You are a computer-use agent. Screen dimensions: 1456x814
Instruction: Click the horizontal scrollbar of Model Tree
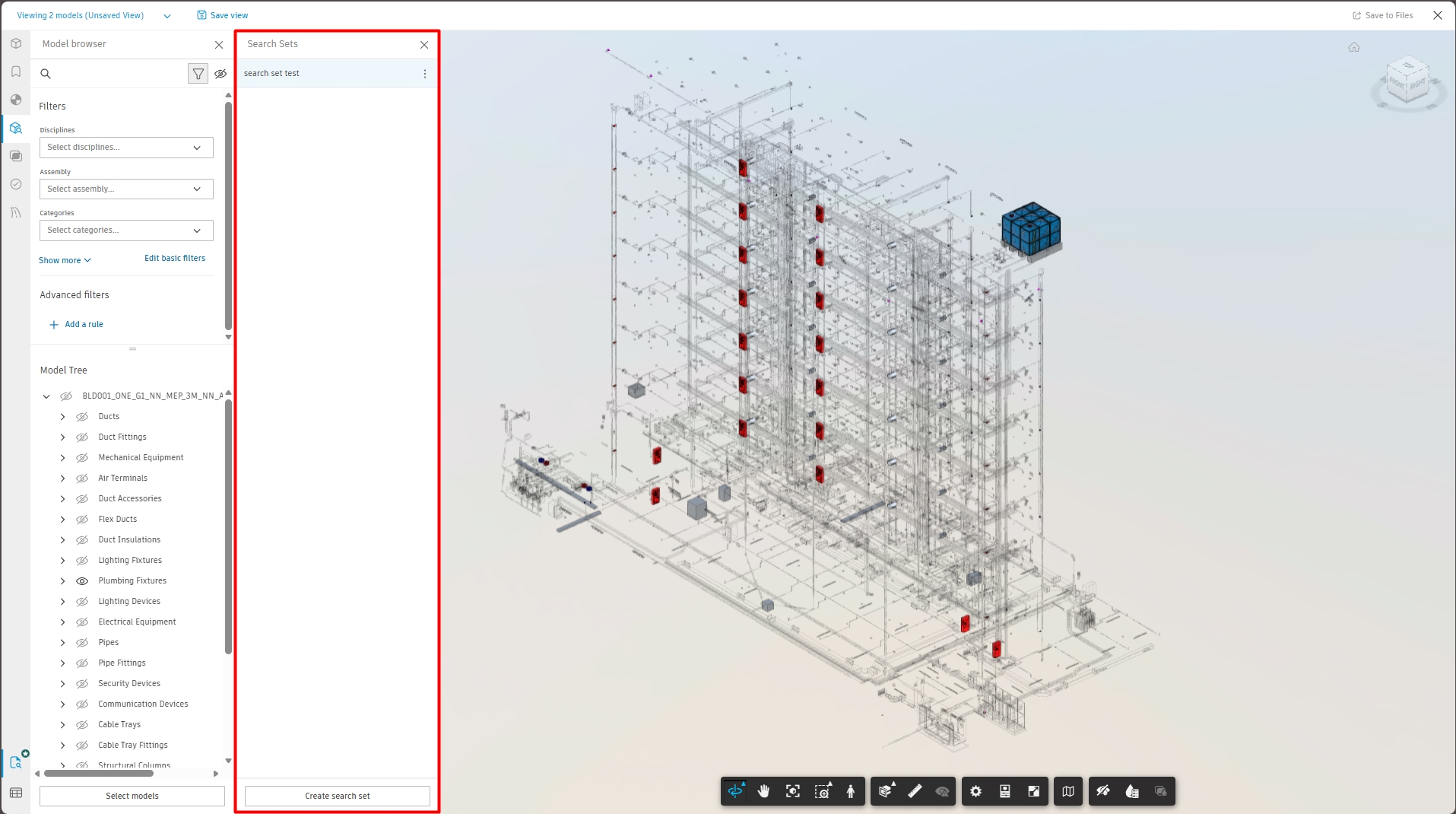tap(99, 774)
